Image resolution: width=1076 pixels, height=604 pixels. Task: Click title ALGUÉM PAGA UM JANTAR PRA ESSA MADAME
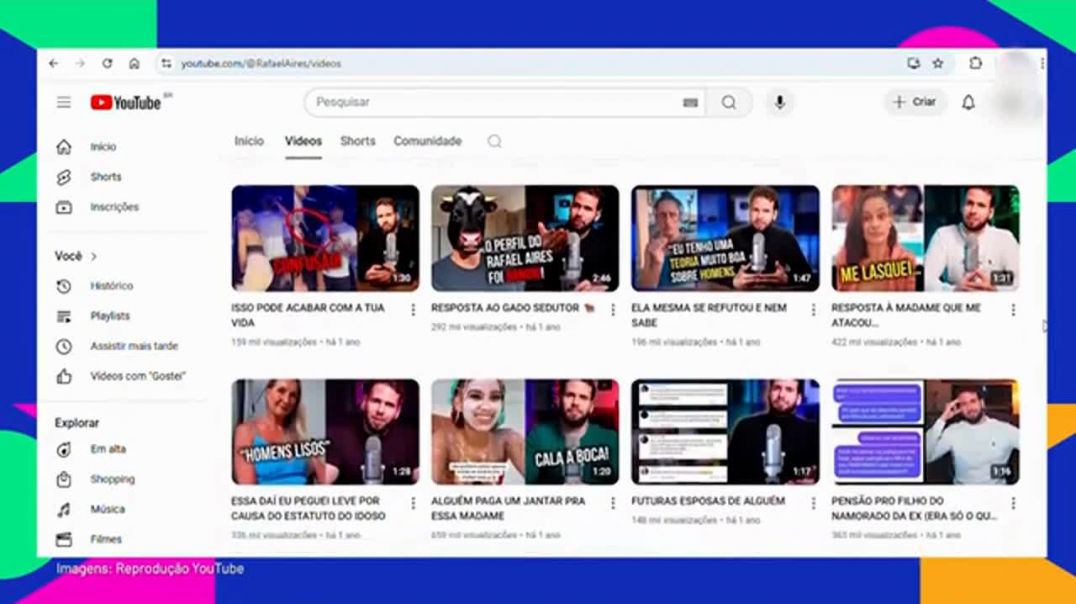pos(508,509)
